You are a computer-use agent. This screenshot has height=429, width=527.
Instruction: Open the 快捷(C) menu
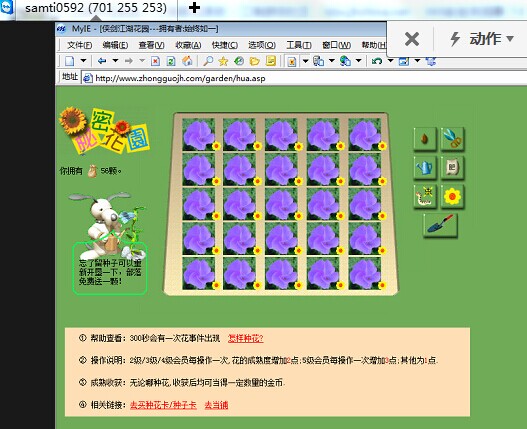[225, 45]
